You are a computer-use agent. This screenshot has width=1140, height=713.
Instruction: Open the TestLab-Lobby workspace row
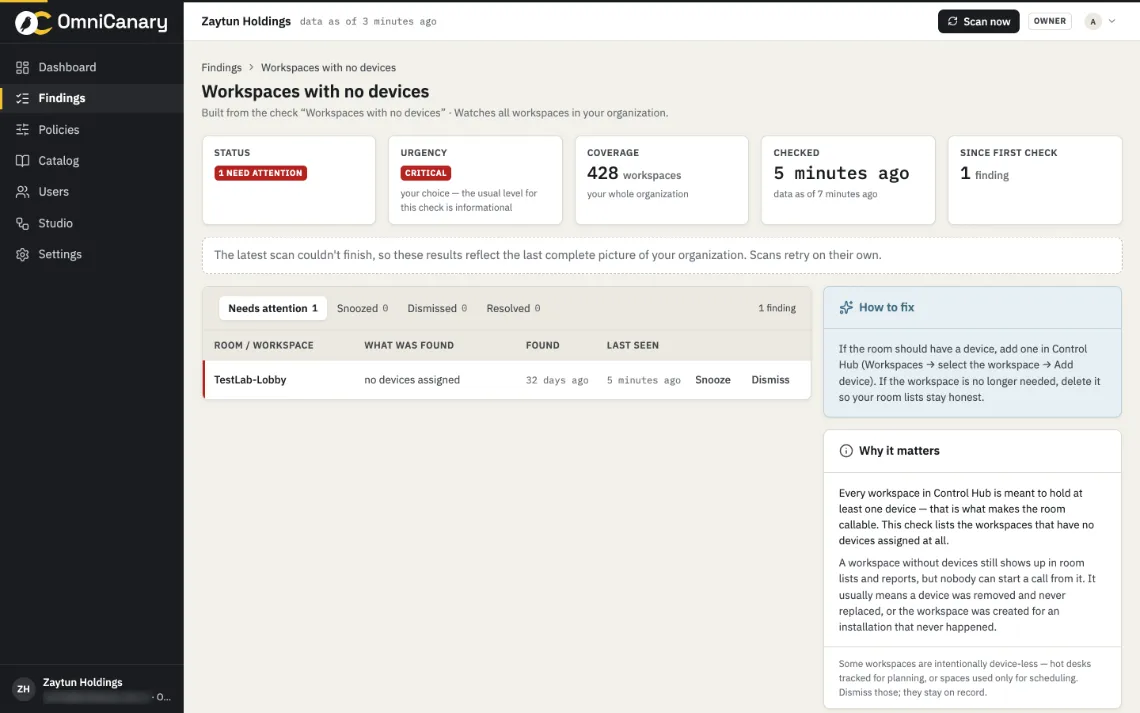coord(507,379)
